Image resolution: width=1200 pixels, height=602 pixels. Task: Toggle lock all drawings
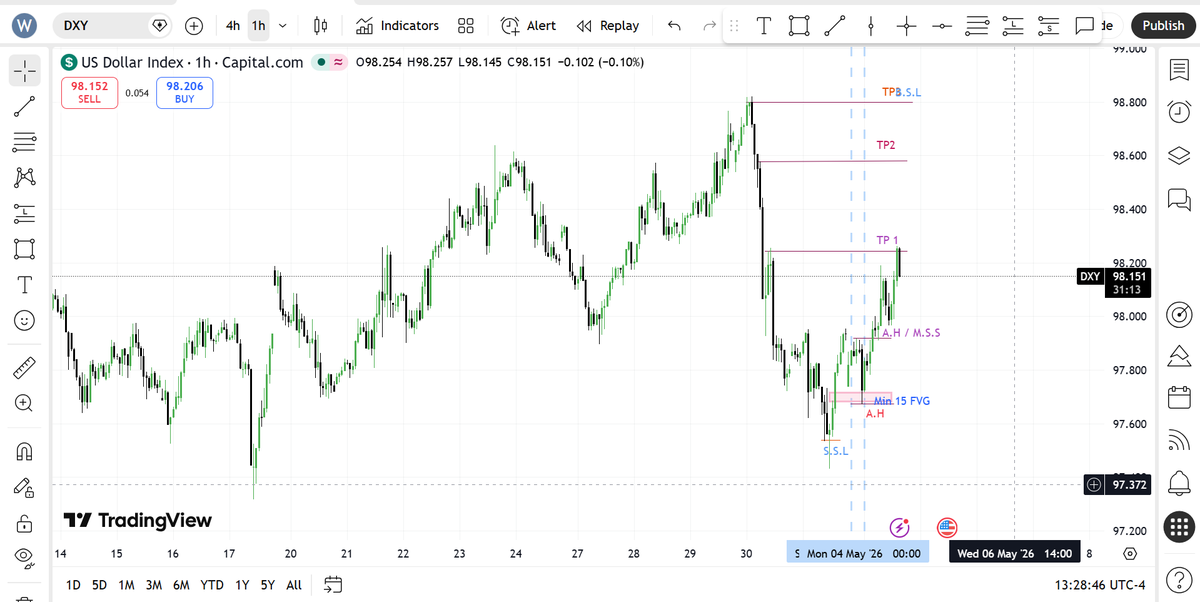26,523
